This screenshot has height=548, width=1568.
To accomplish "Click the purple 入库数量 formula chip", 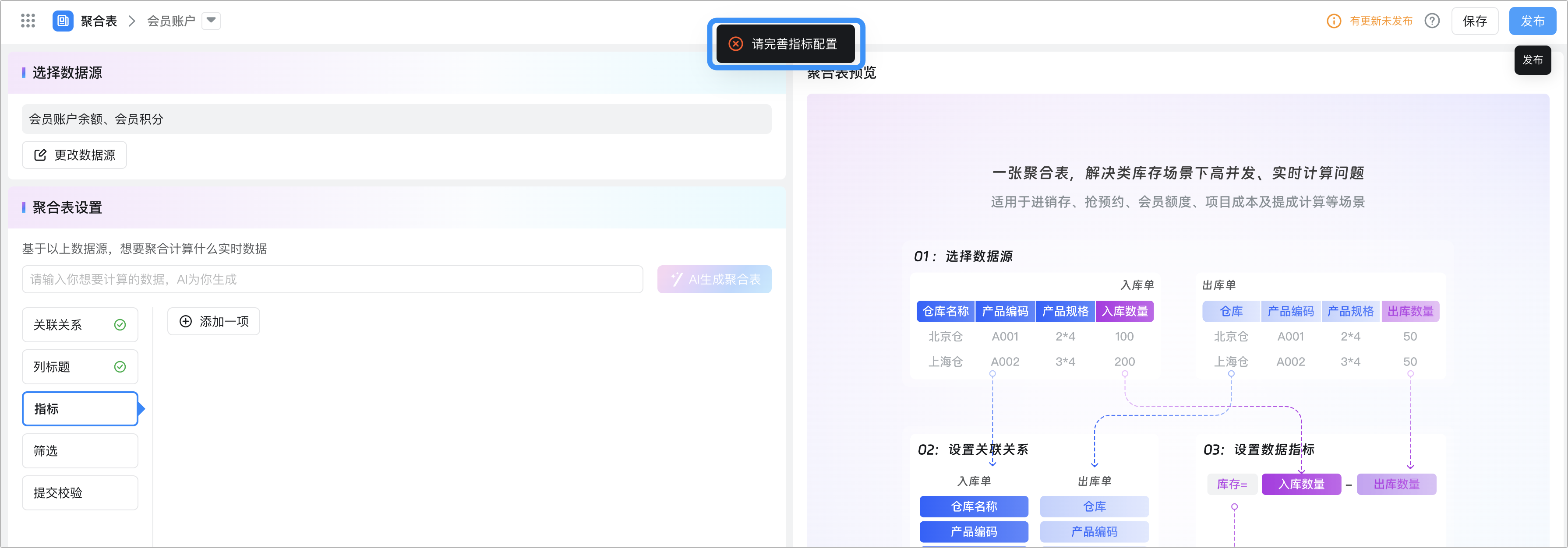I will [x=1301, y=484].
